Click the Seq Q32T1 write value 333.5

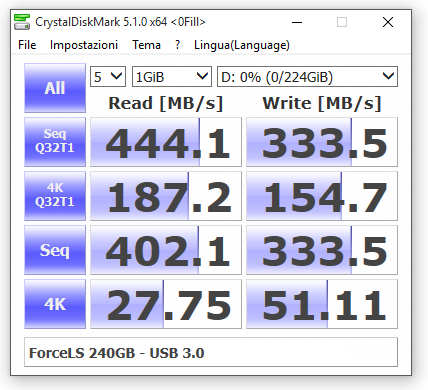click(x=322, y=142)
